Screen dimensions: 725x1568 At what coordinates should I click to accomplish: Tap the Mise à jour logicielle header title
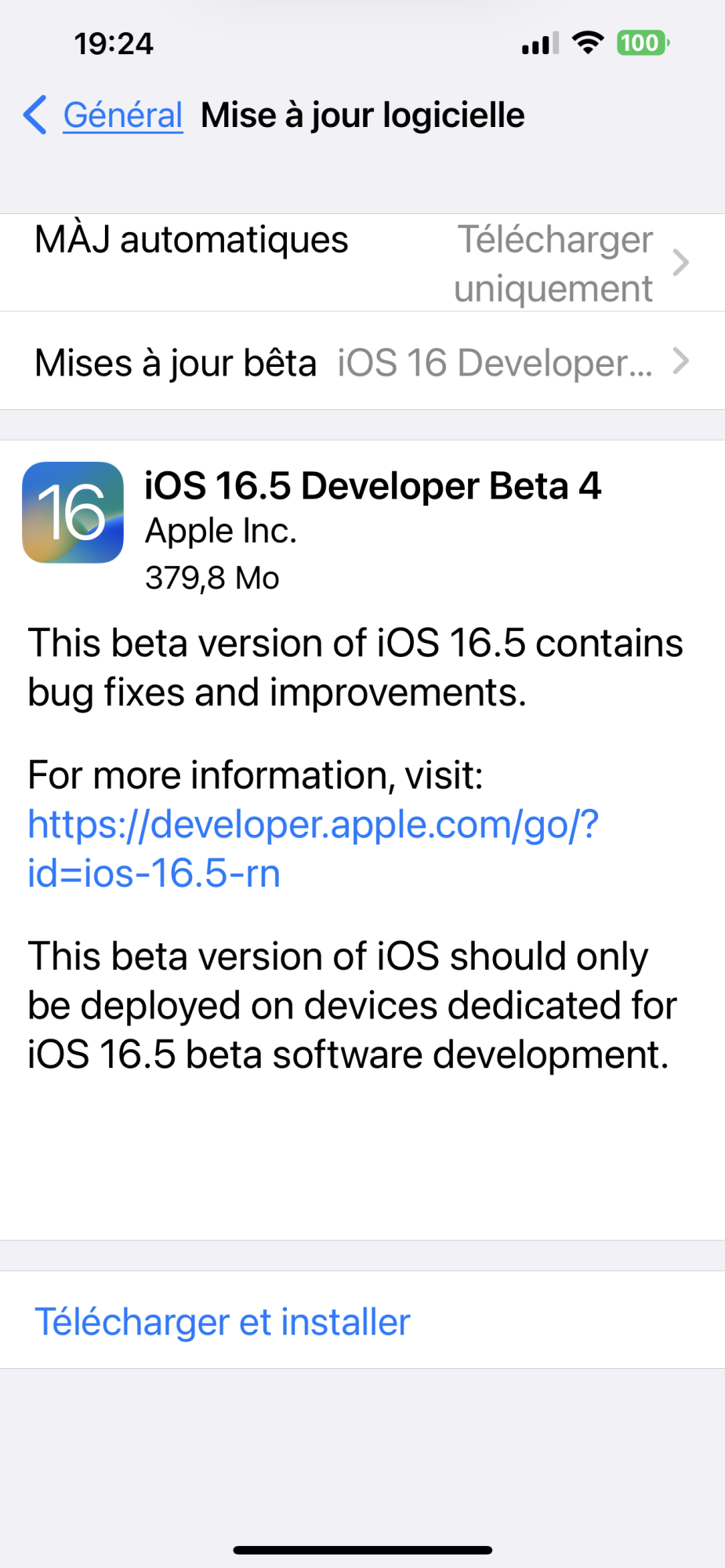pos(362,115)
